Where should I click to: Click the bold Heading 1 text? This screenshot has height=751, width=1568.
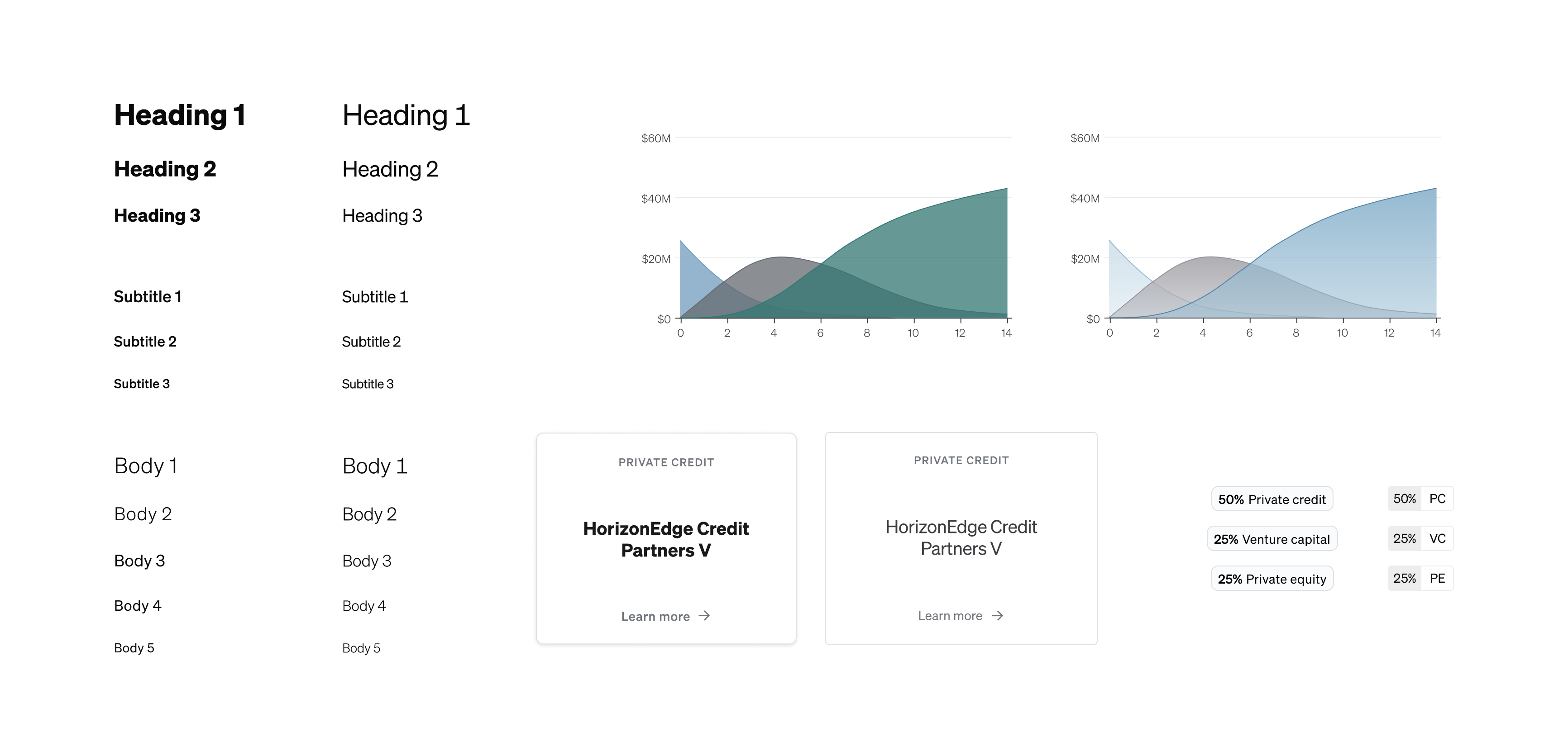(x=180, y=115)
